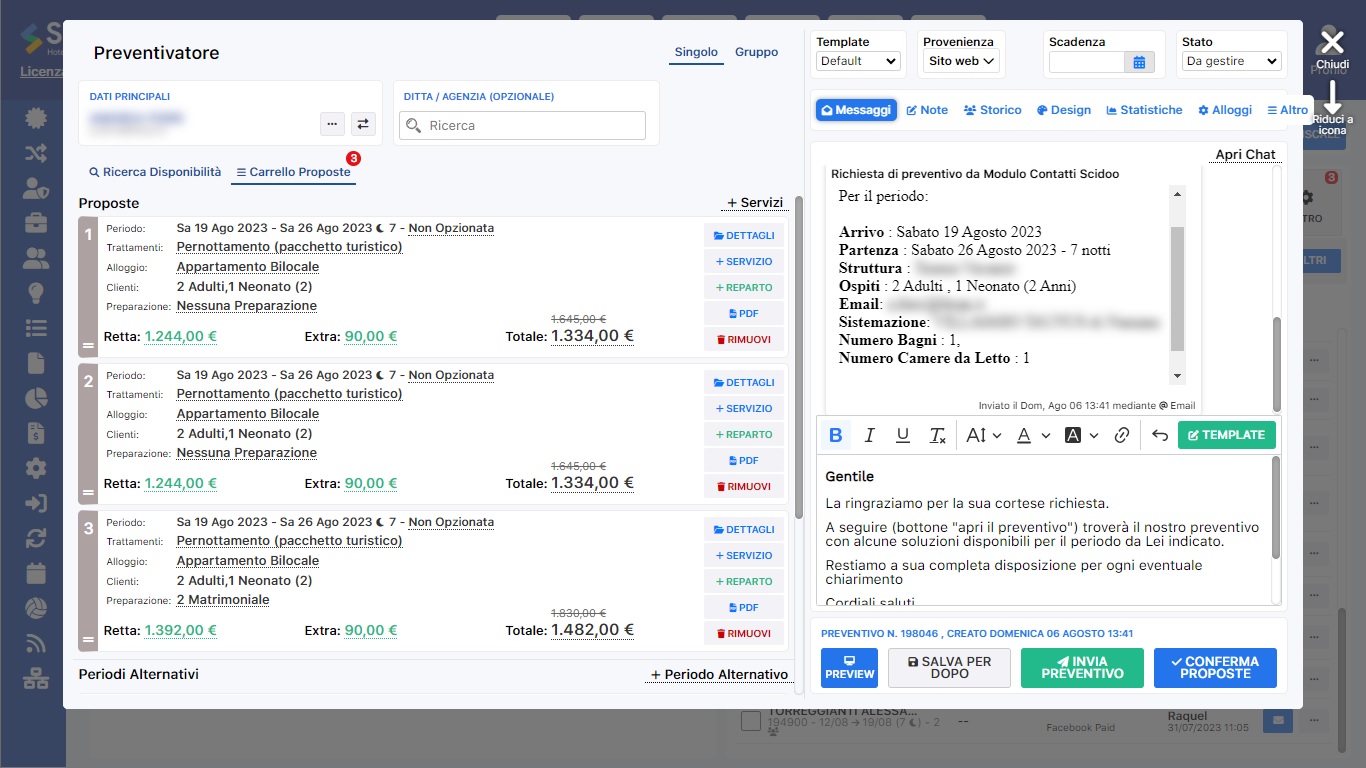Switch to the Statistiche tab
1366x768 pixels.
point(1144,110)
